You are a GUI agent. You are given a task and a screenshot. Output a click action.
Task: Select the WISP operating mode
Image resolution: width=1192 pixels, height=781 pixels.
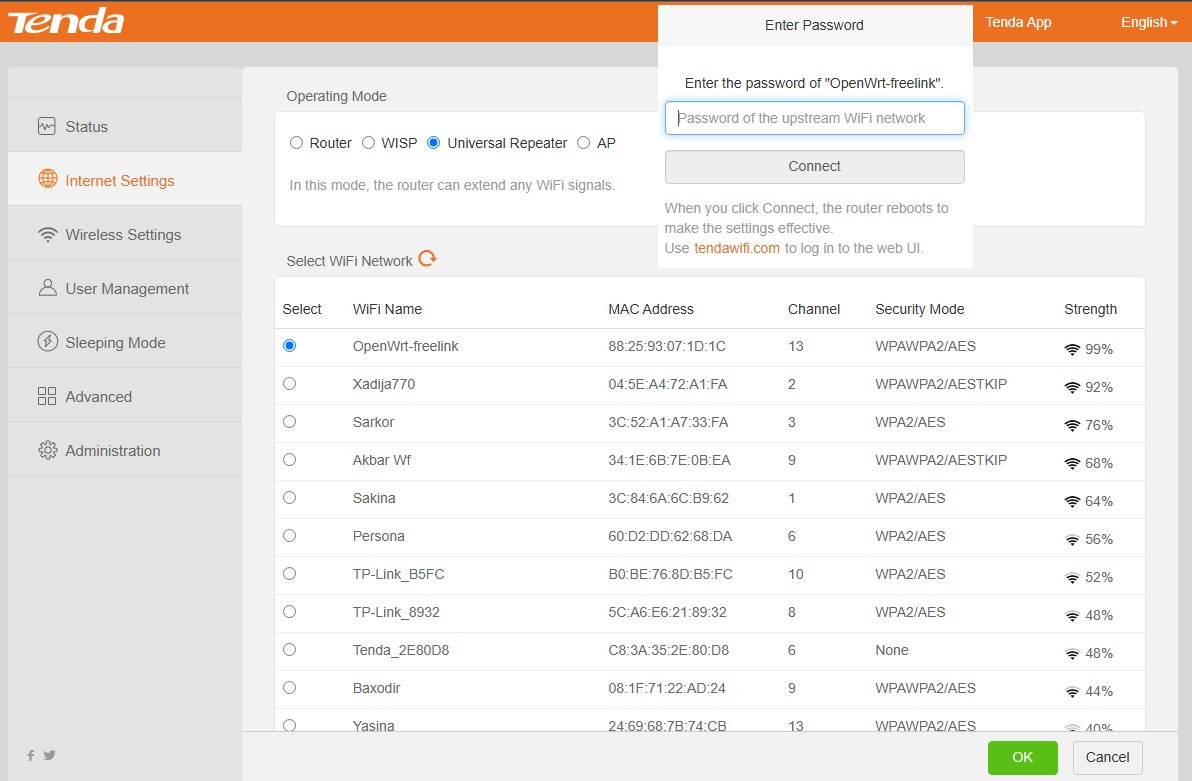(x=368, y=143)
